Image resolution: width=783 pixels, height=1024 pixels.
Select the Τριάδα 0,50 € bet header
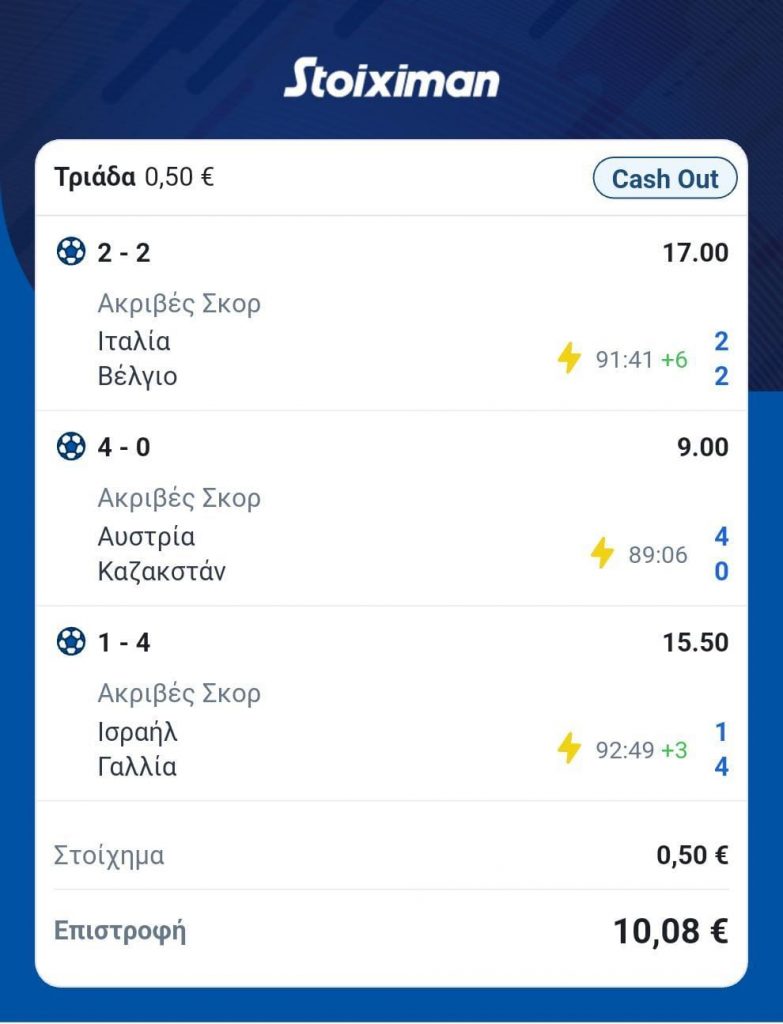[x=134, y=178]
